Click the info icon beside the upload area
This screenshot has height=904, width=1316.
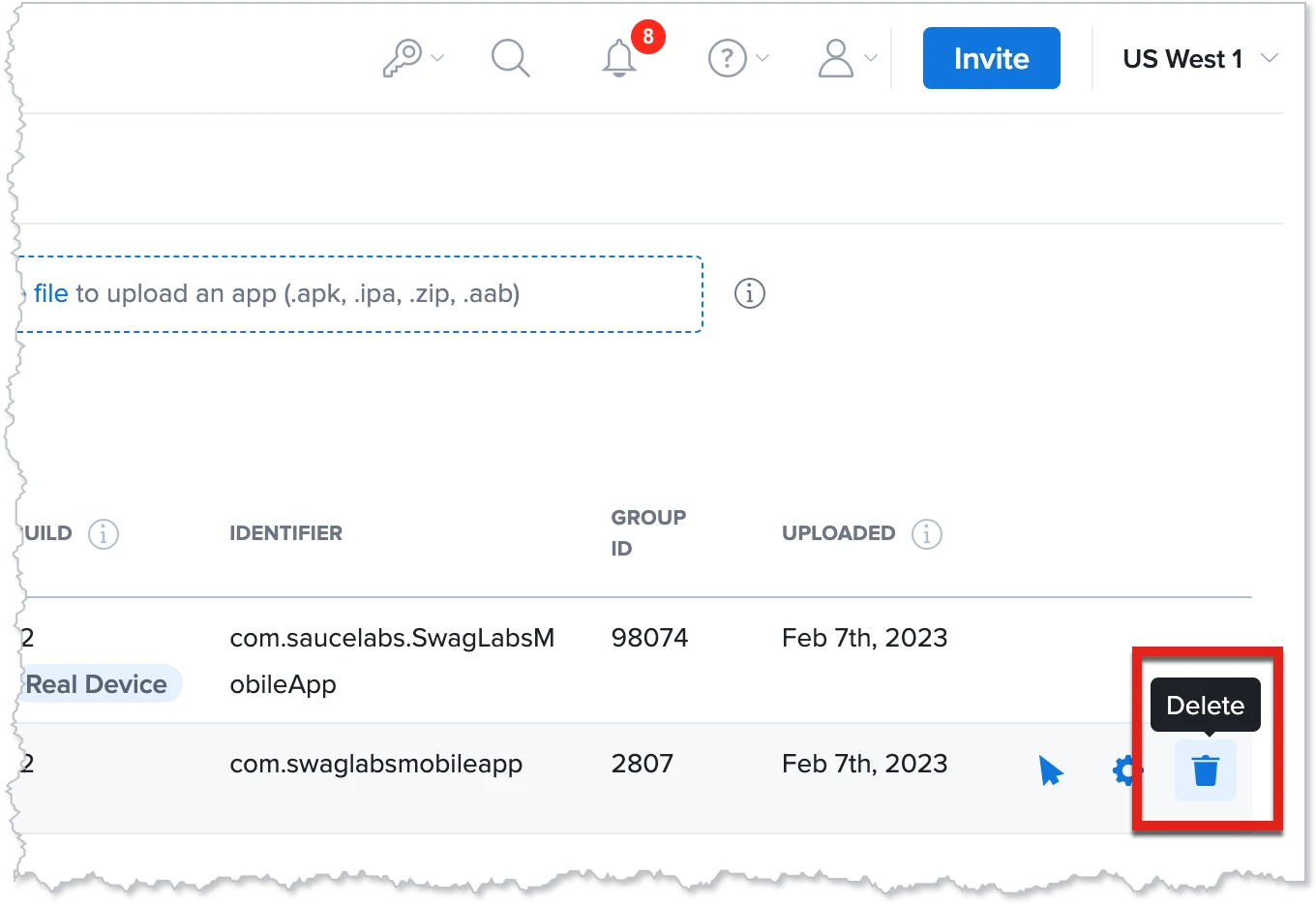tap(749, 293)
